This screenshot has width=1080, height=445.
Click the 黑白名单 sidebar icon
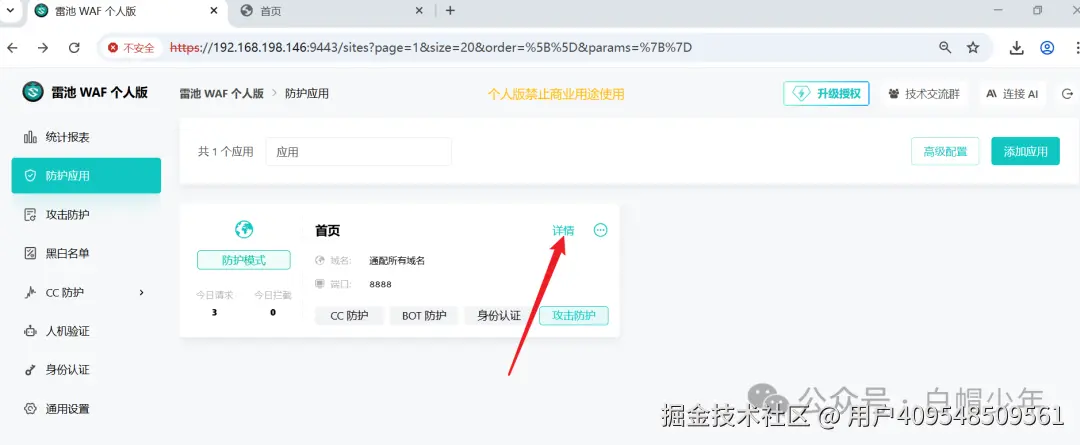pyautogui.click(x=30, y=253)
